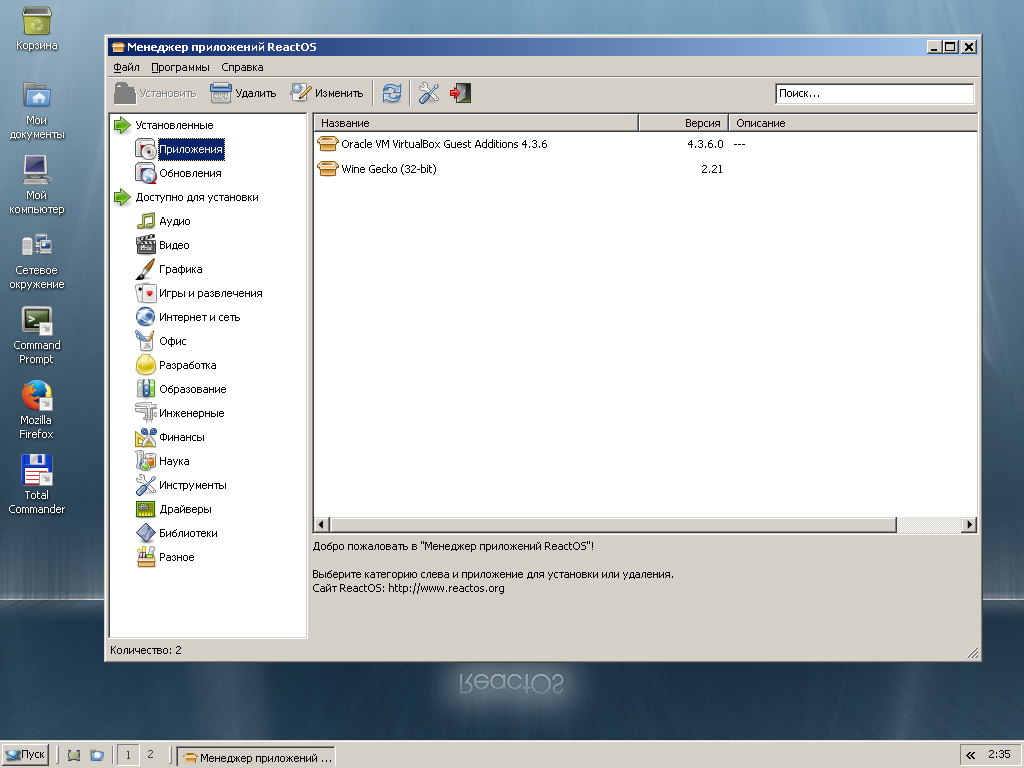Screen dimensions: 1024x768
Task: Open the Программы menu
Action: [x=180, y=67]
